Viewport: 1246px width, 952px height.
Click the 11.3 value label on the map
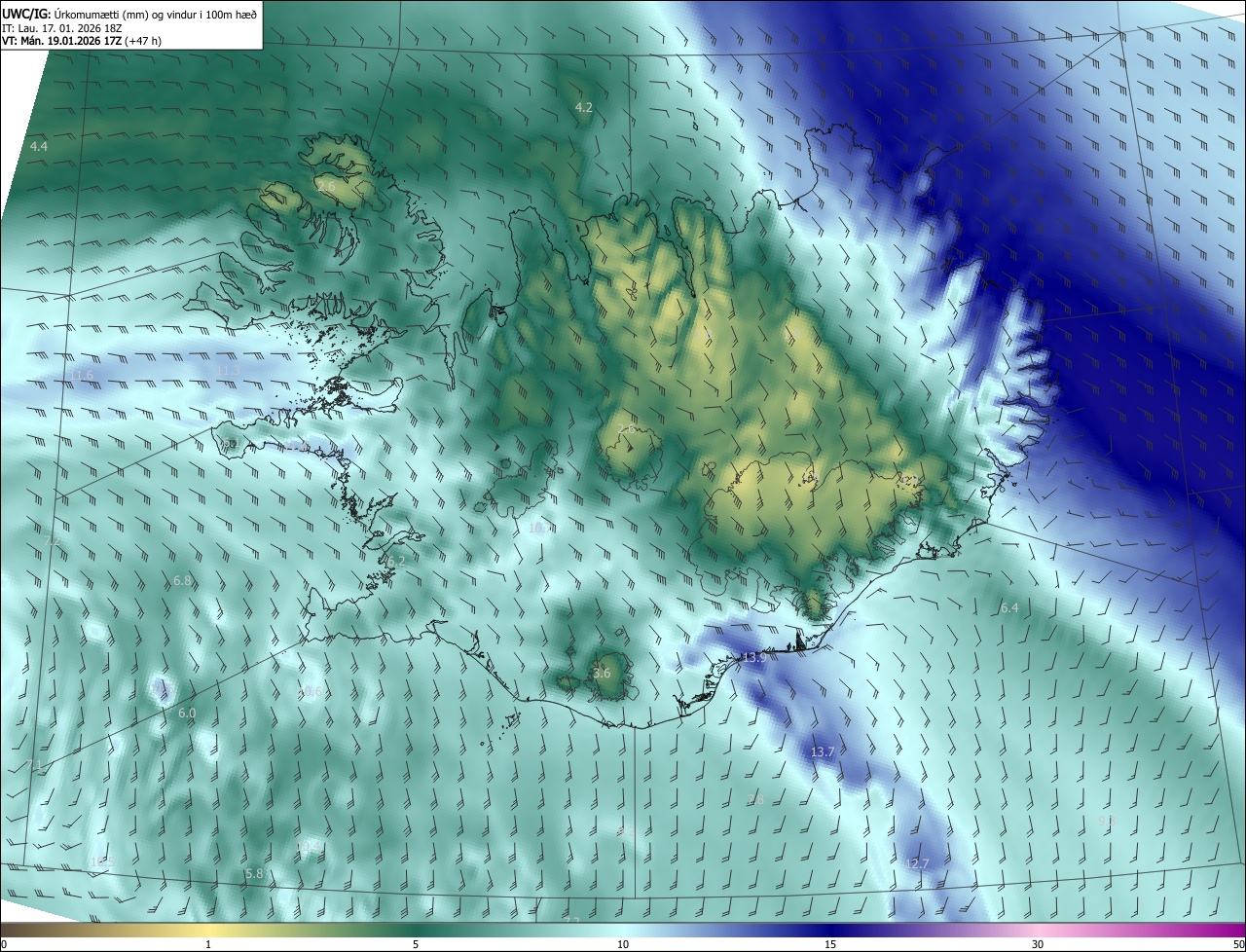(228, 372)
